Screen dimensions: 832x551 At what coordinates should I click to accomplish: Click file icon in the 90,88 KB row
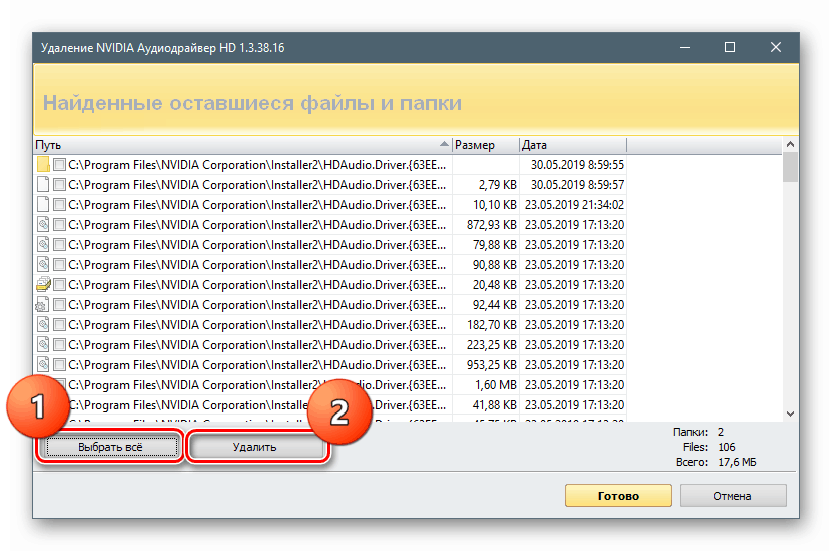[43, 264]
